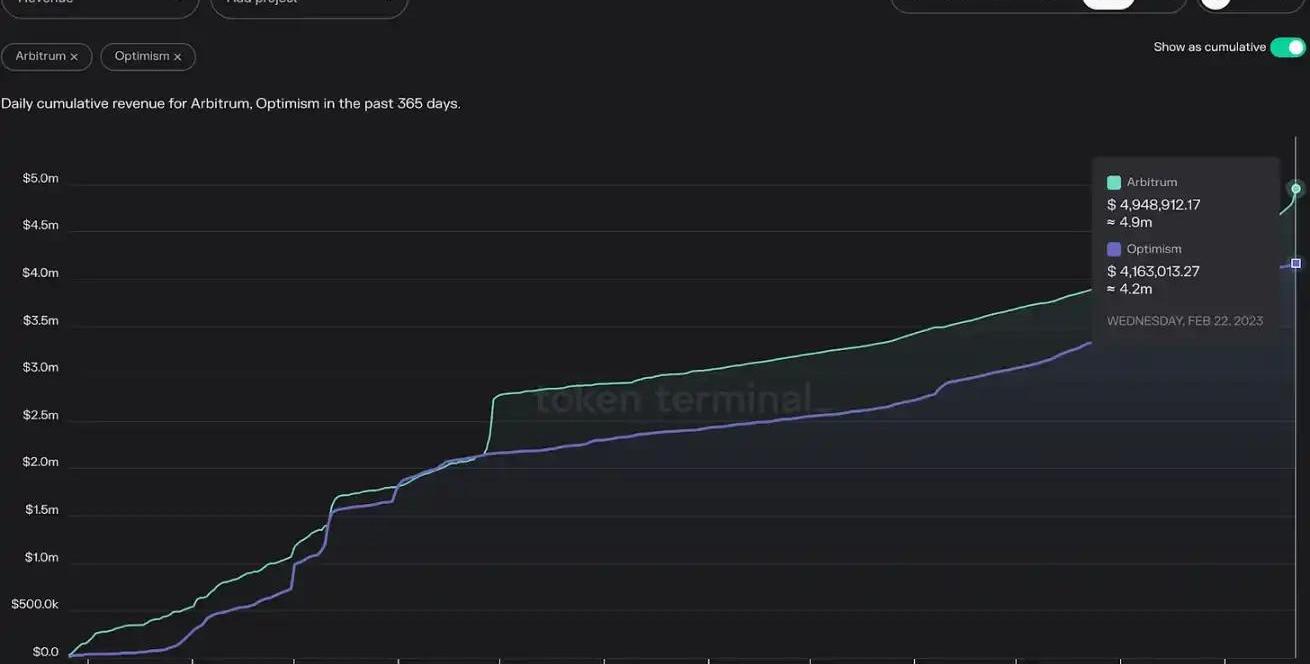
Task: Click the "$2.0m" y-axis label
Action: (41, 462)
